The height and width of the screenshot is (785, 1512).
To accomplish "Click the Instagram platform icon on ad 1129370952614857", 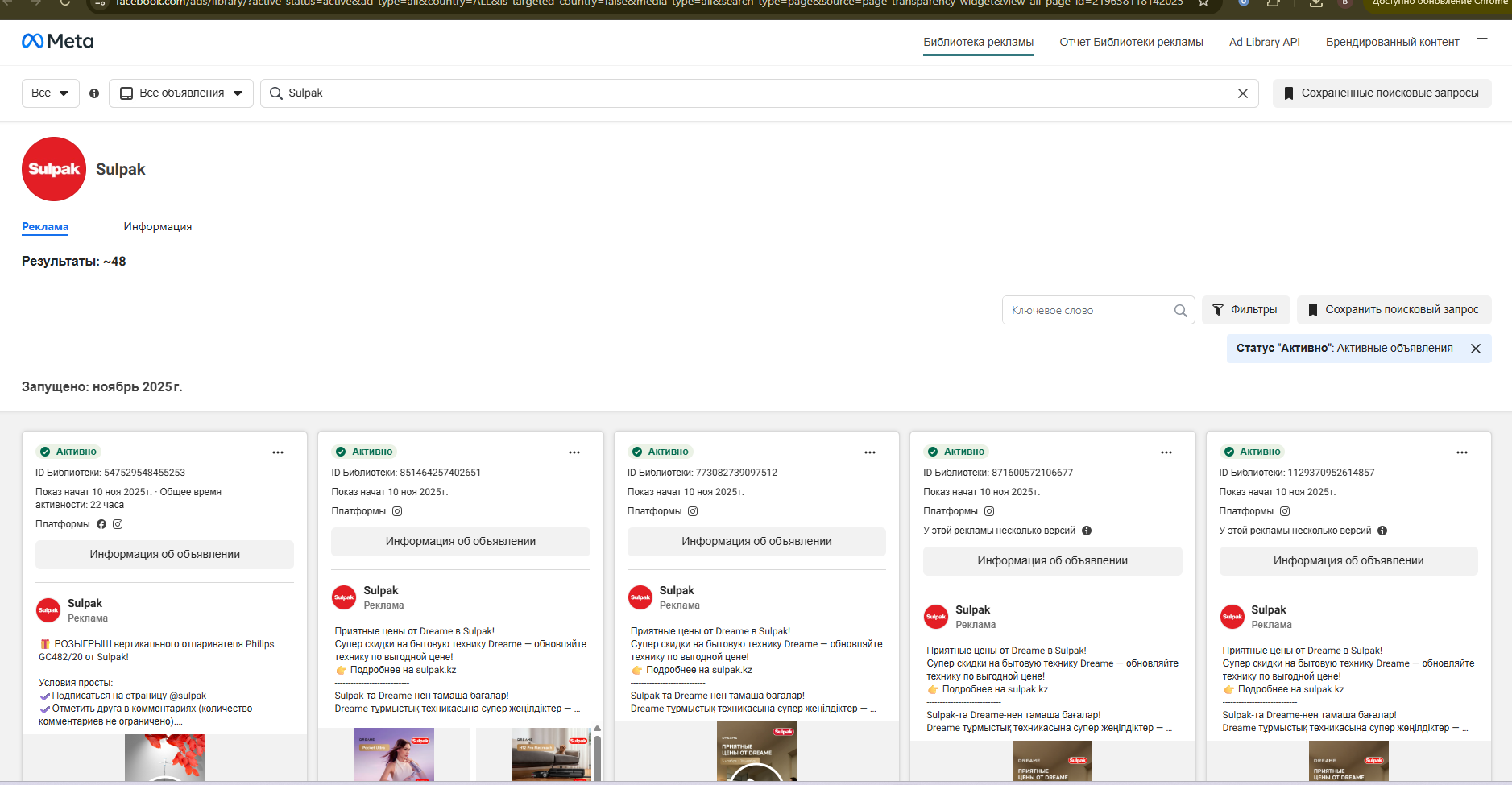I will click(x=1285, y=511).
